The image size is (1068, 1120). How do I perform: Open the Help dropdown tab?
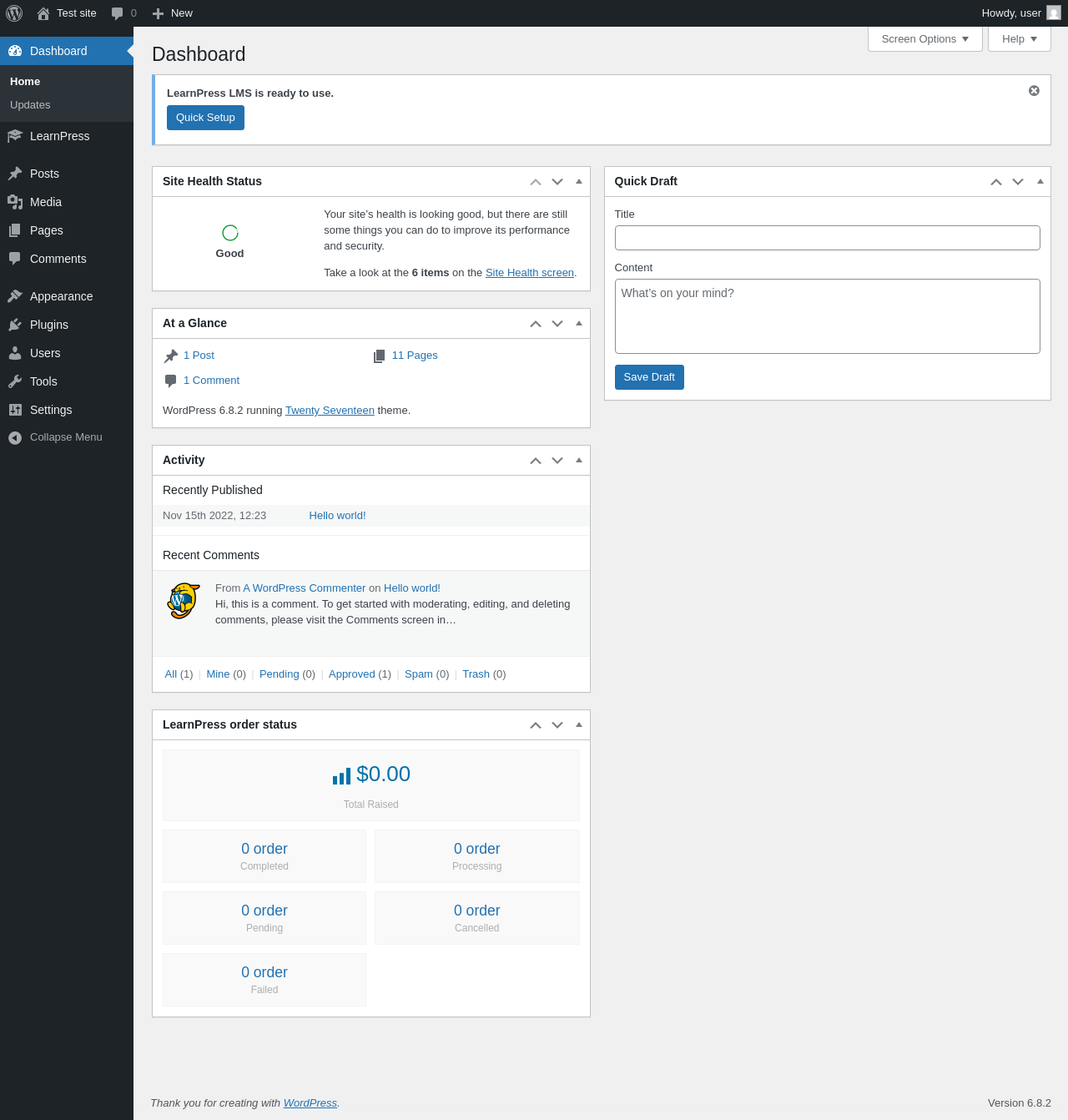(x=1020, y=39)
